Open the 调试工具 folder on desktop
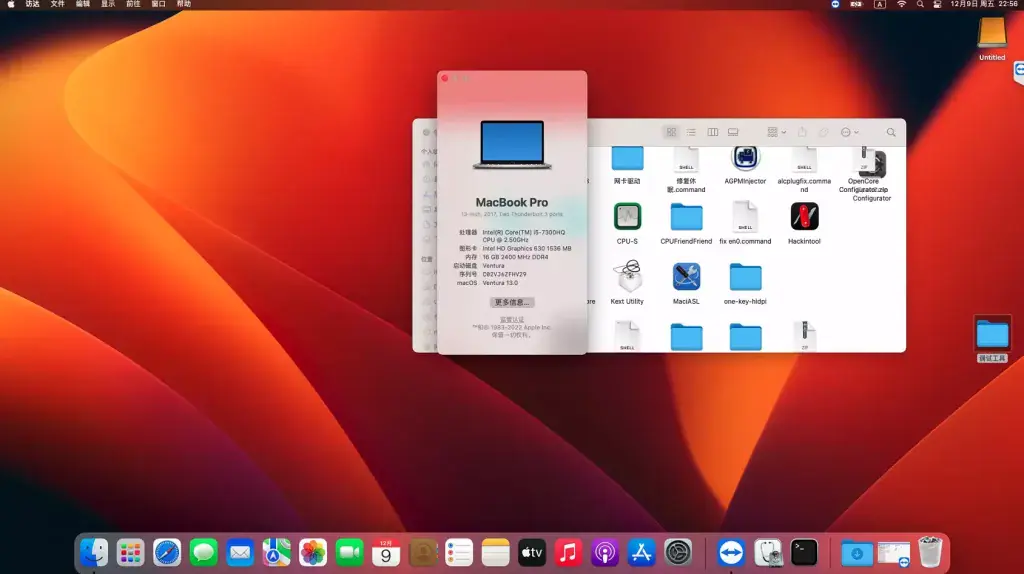Viewport: 1024px width, 574px height. pyautogui.click(x=992, y=334)
